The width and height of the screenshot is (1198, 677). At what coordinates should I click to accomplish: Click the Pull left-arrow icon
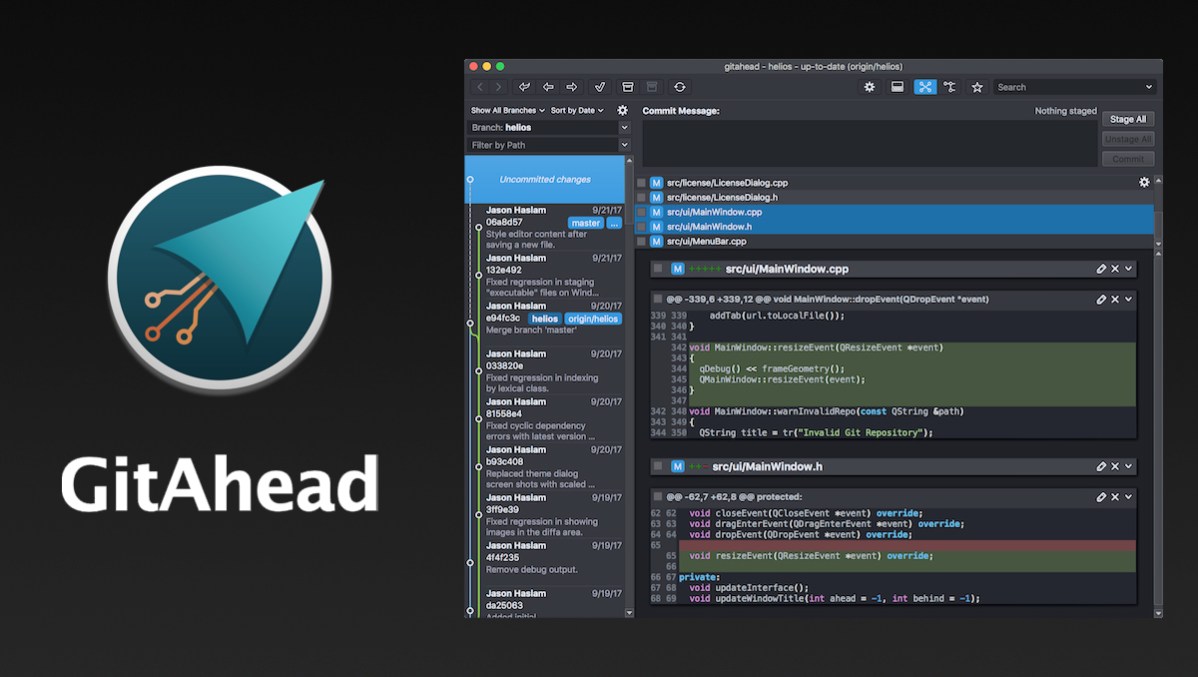pos(548,87)
